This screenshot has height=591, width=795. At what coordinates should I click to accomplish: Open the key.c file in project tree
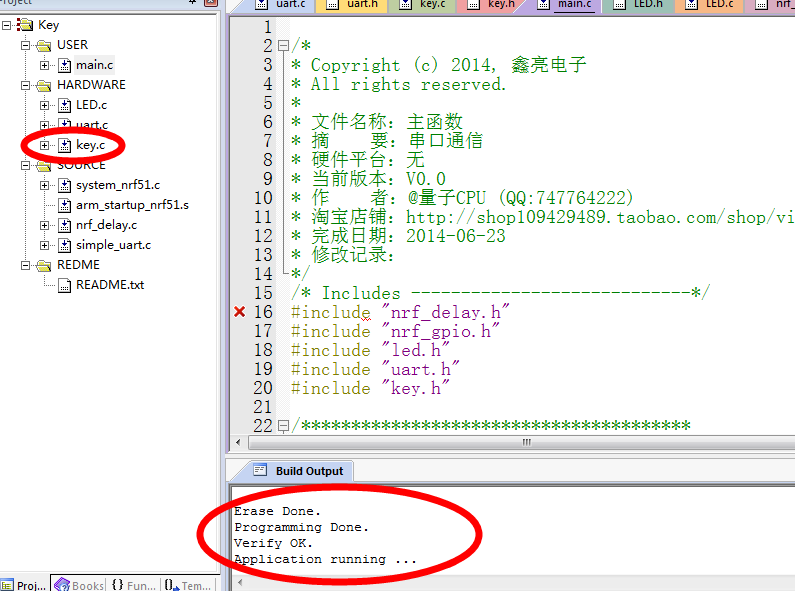[89, 145]
